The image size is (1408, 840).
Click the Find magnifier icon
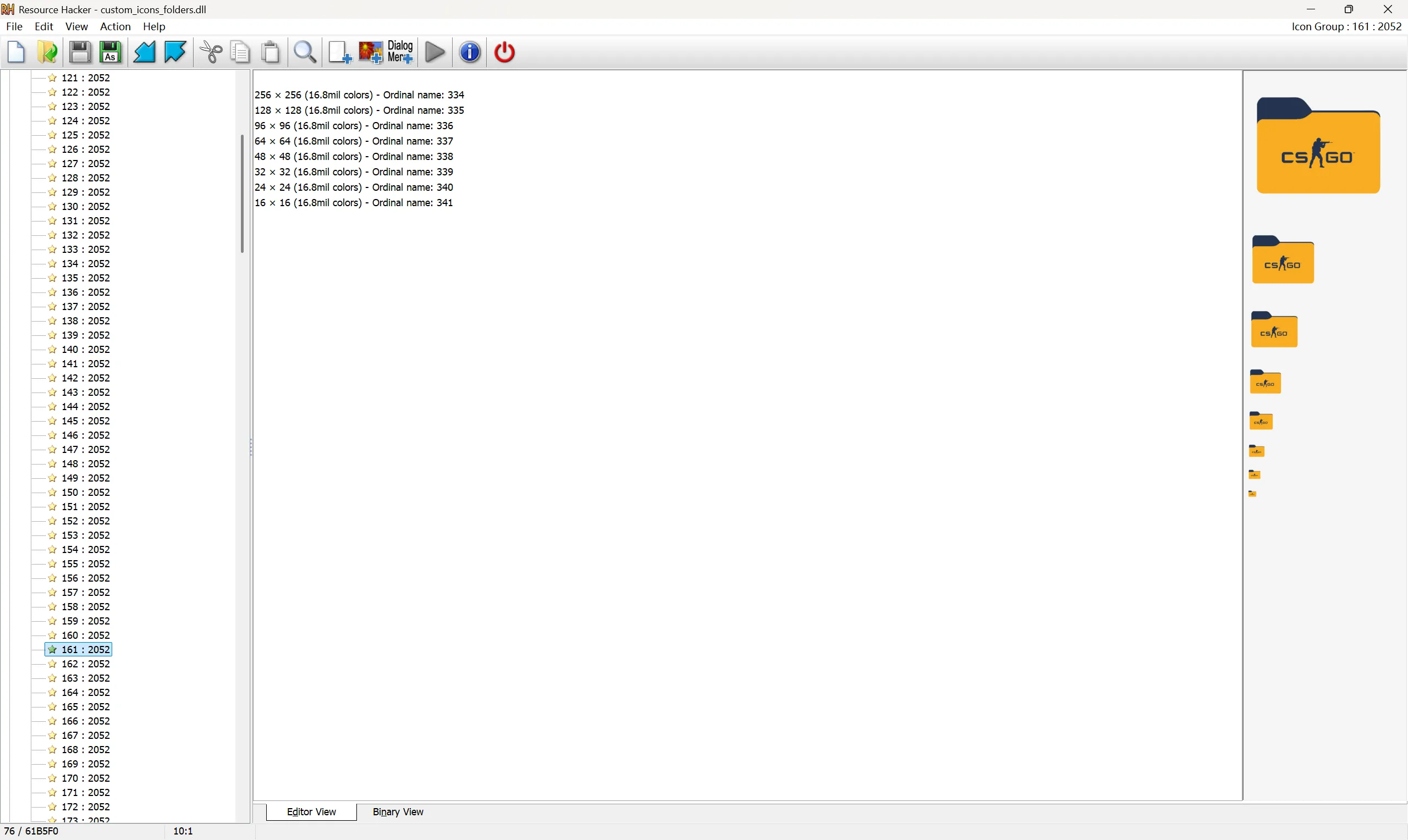coord(305,52)
